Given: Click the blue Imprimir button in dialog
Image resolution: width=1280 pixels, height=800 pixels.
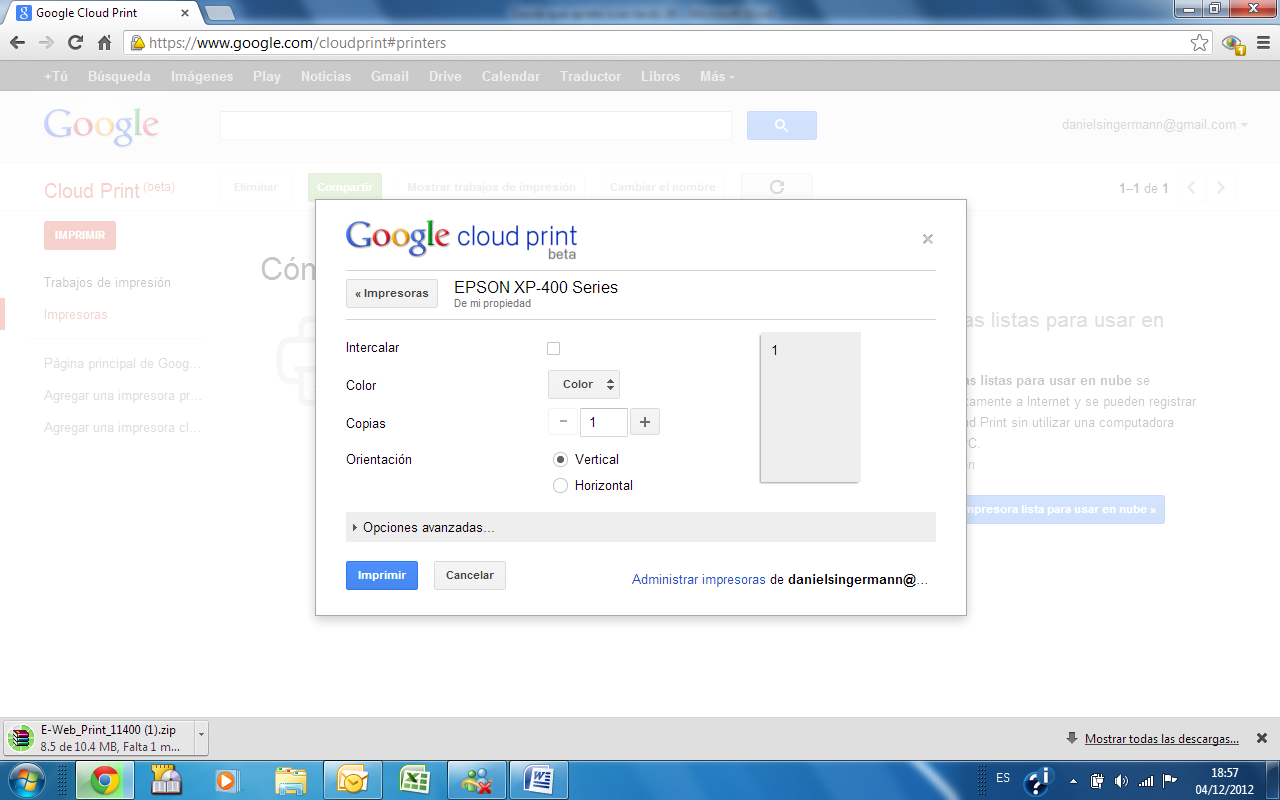Looking at the screenshot, I should pos(382,575).
